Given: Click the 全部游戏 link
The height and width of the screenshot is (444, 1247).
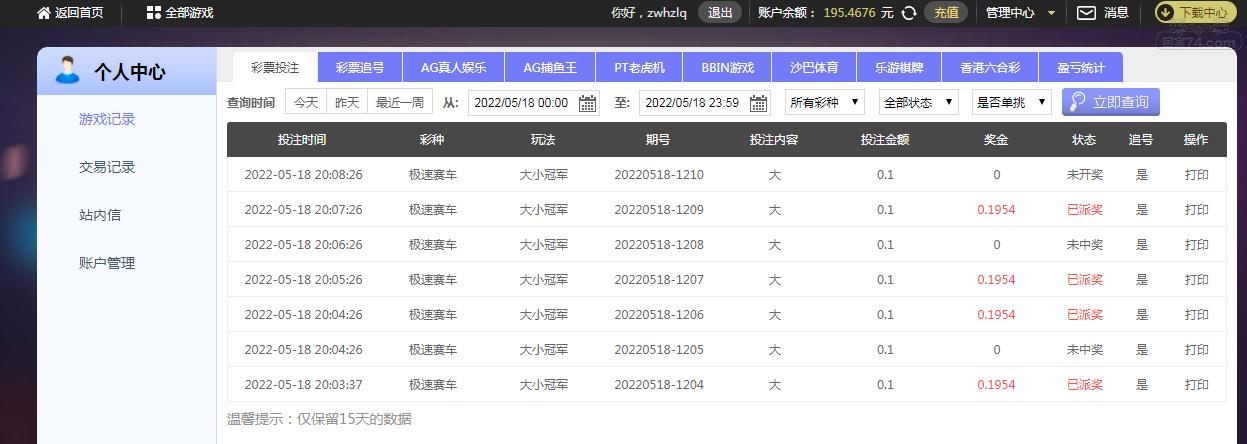Looking at the screenshot, I should pyautogui.click(x=189, y=13).
